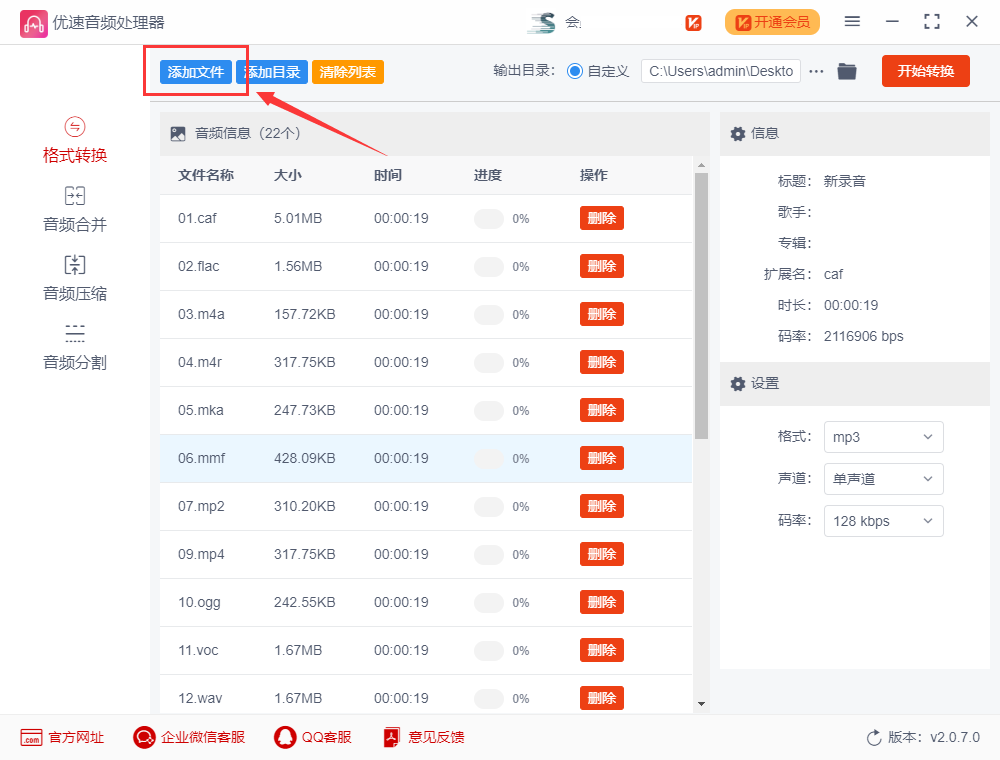The width and height of the screenshot is (1000, 760).
Task: Click the progress bar of 01.caf
Action: pyautogui.click(x=489, y=219)
